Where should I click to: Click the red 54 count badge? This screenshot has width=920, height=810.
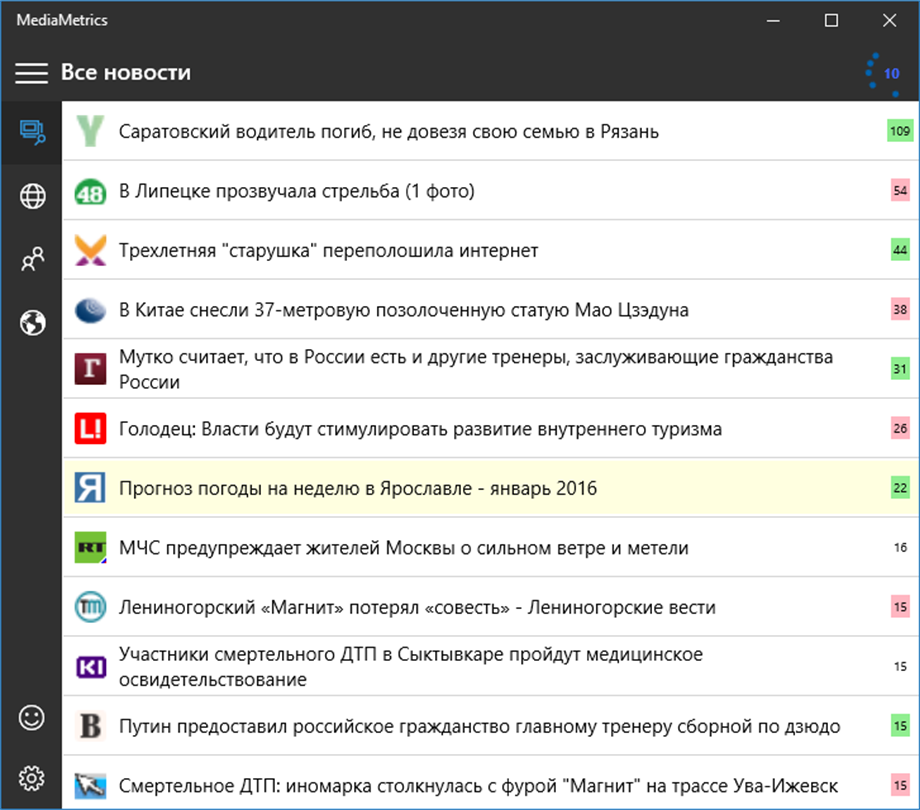(x=900, y=191)
